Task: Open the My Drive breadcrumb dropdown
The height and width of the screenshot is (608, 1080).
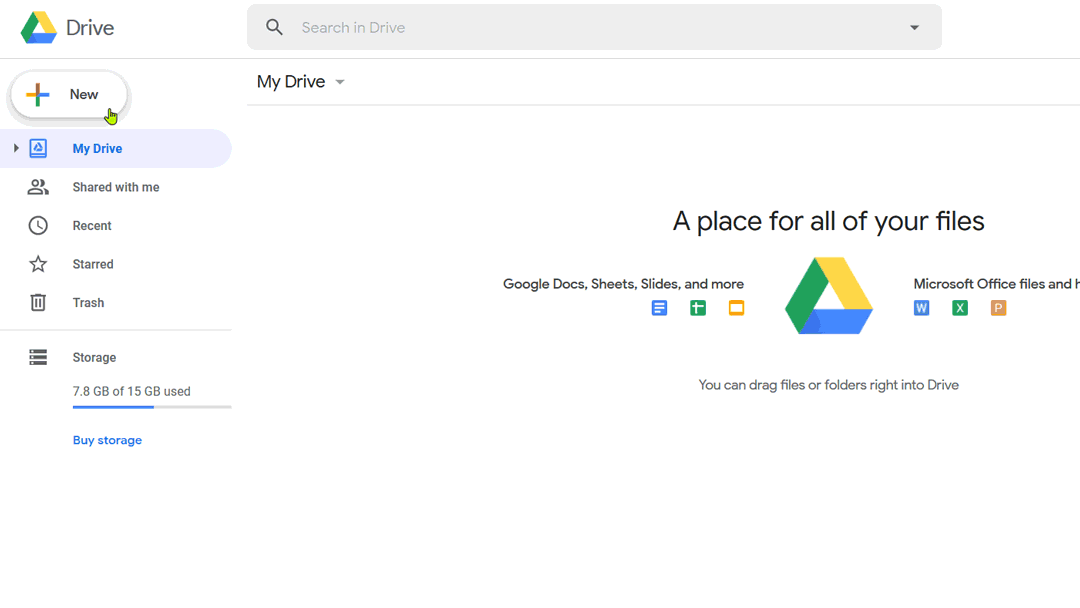Action: tap(339, 82)
